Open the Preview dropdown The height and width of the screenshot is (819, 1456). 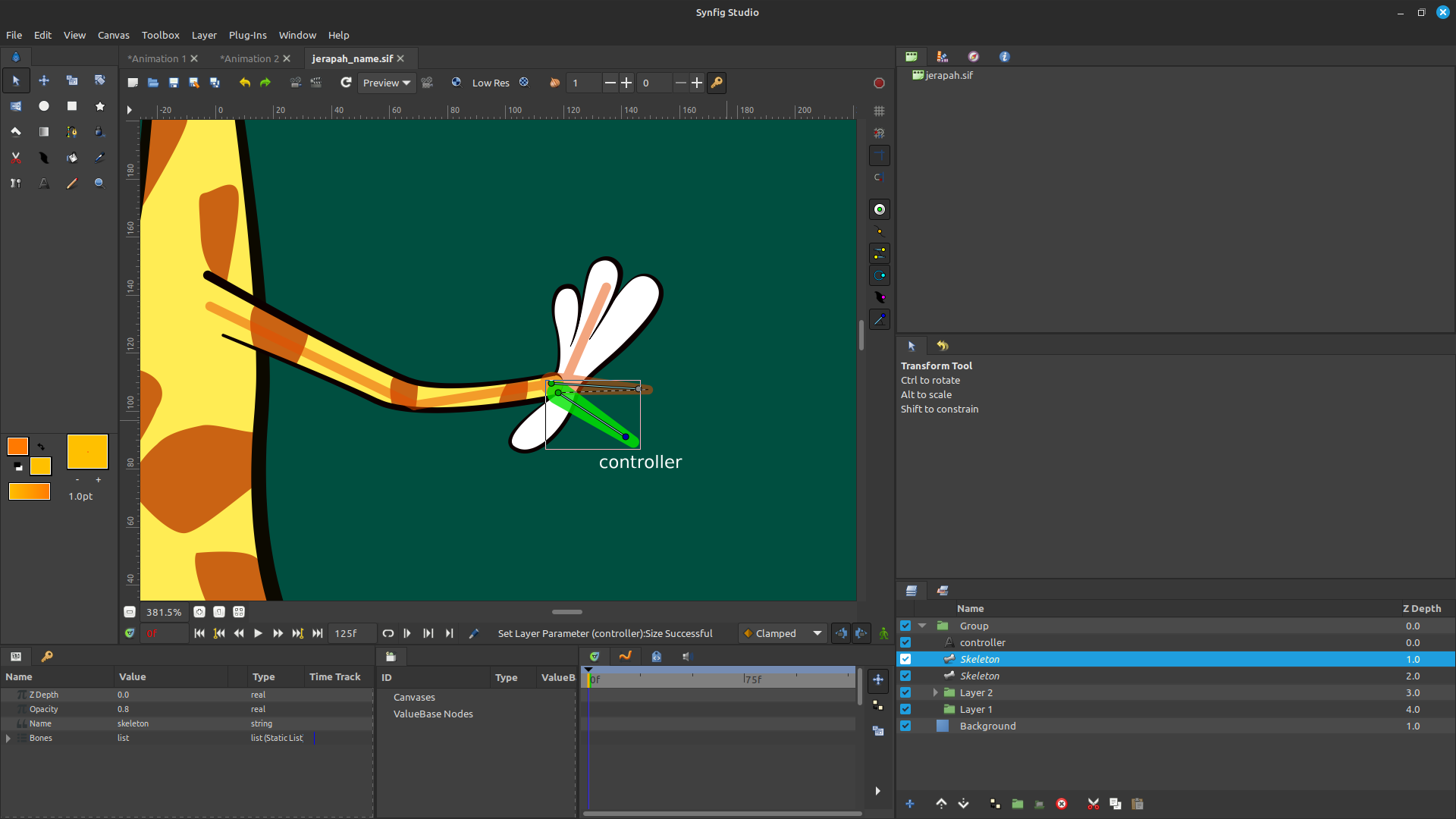point(386,83)
